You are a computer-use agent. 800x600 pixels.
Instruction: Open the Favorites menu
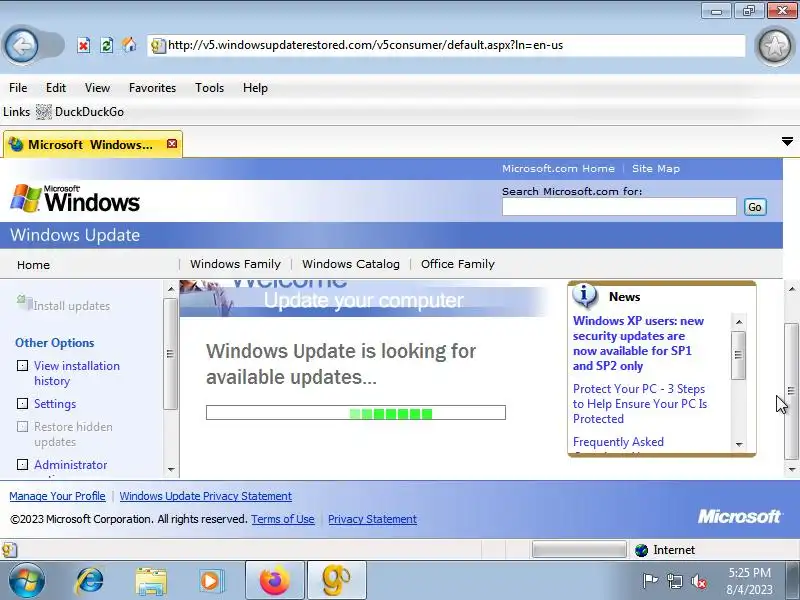coord(152,88)
